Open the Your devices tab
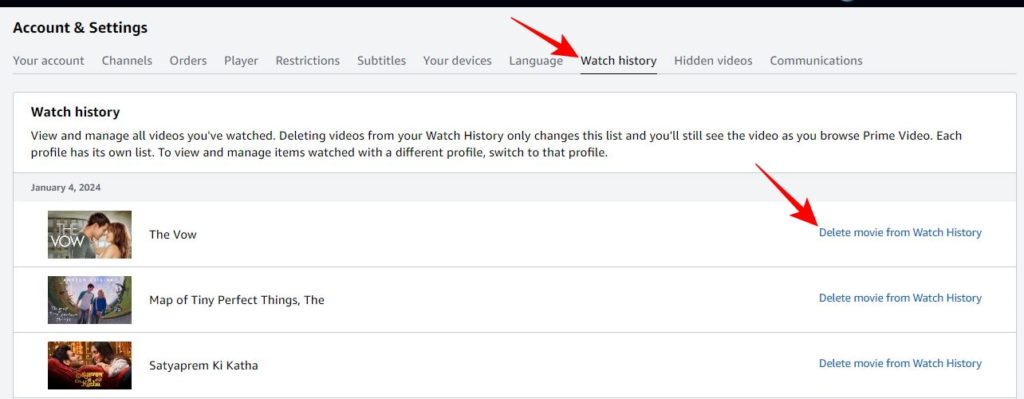Image resolution: width=1024 pixels, height=399 pixels. (x=457, y=61)
